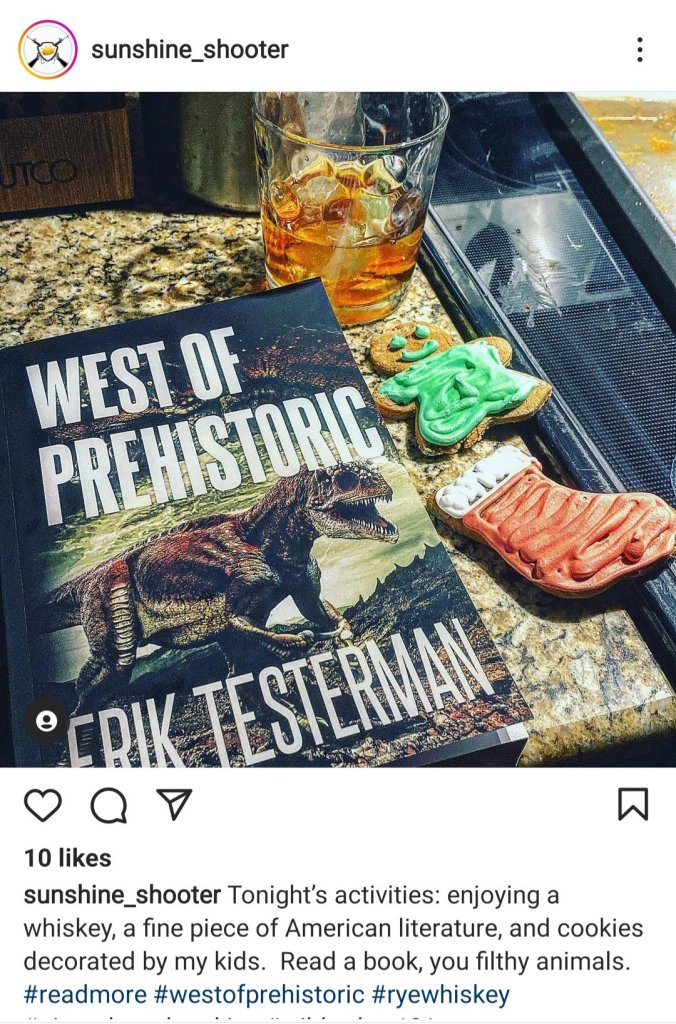
Task: Tap the caption text "Tonight's activities"
Action: pos(332,895)
